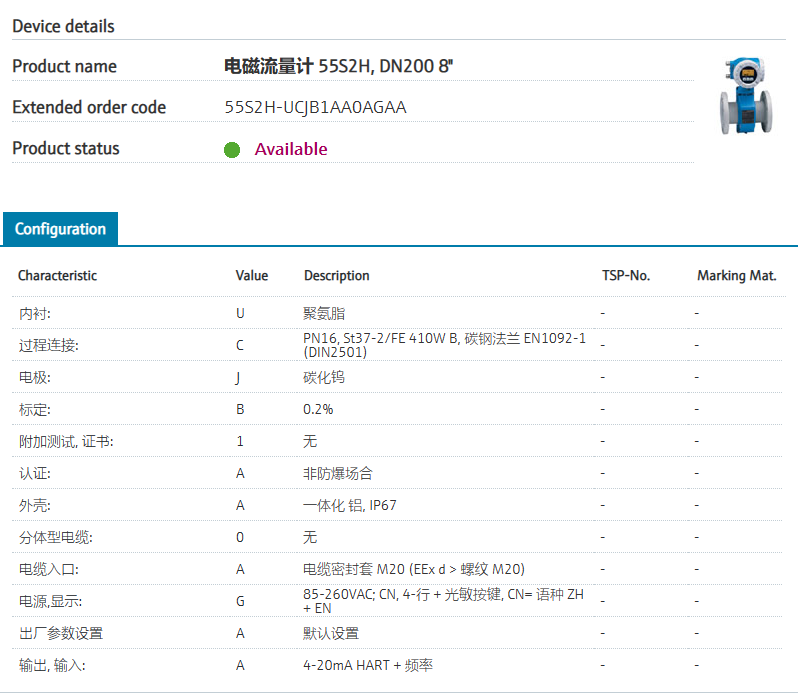The height and width of the screenshot is (693, 798).
Task: Click the Marking Mat. column header
Action: coord(736,275)
